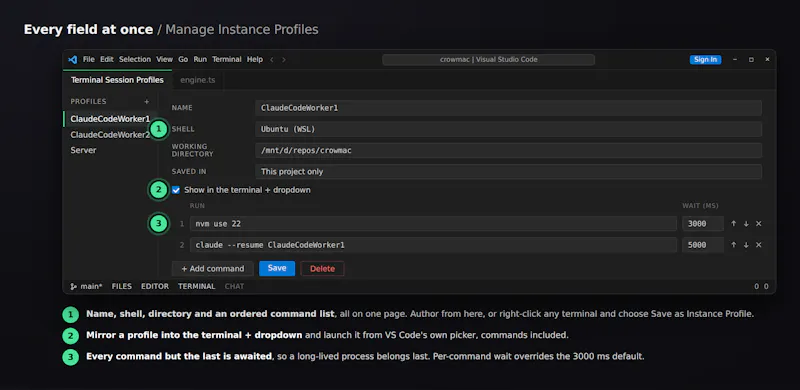Open the Edit menu
Image resolution: width=800 pixels, height=390 pixels.
[107, 59]
